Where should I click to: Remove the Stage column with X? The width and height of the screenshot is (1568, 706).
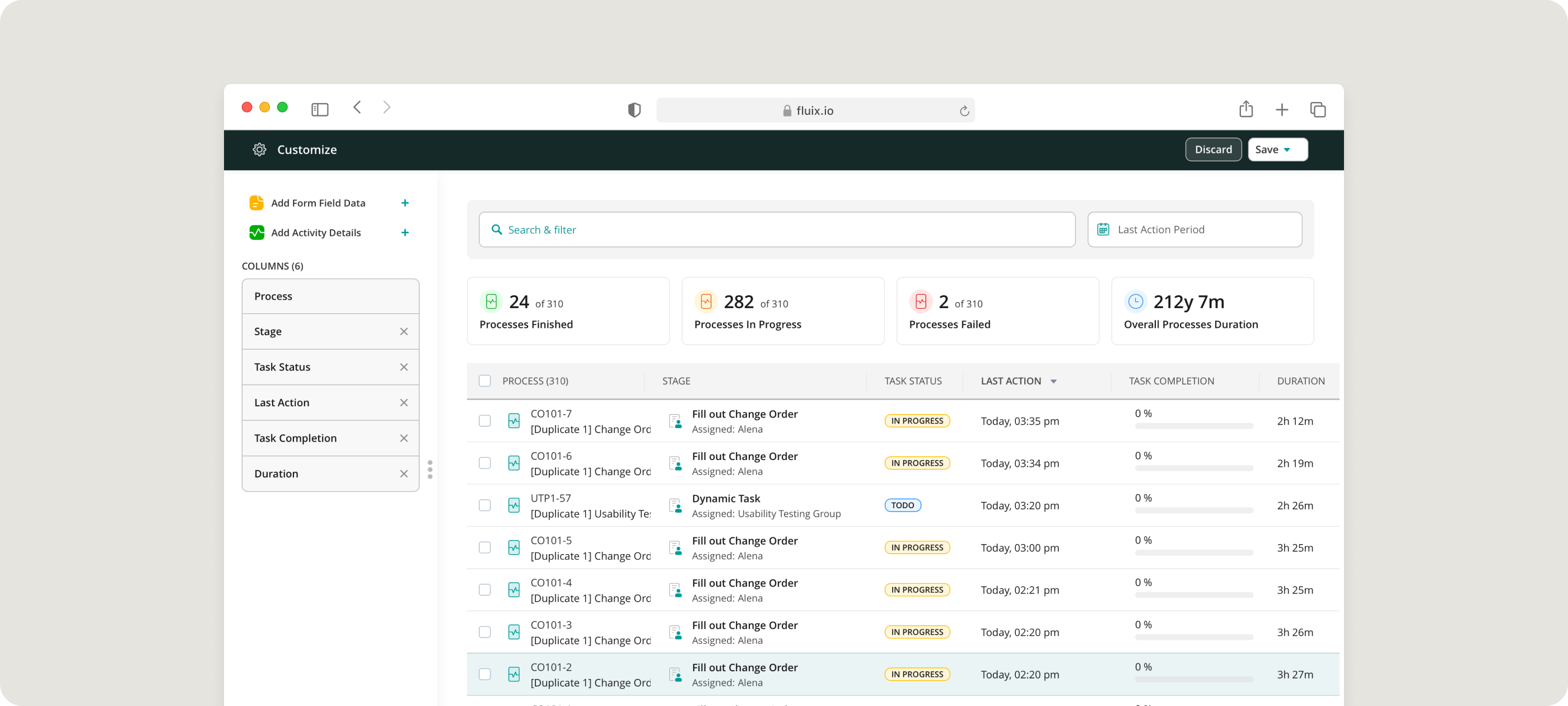(x=404, y=331)
